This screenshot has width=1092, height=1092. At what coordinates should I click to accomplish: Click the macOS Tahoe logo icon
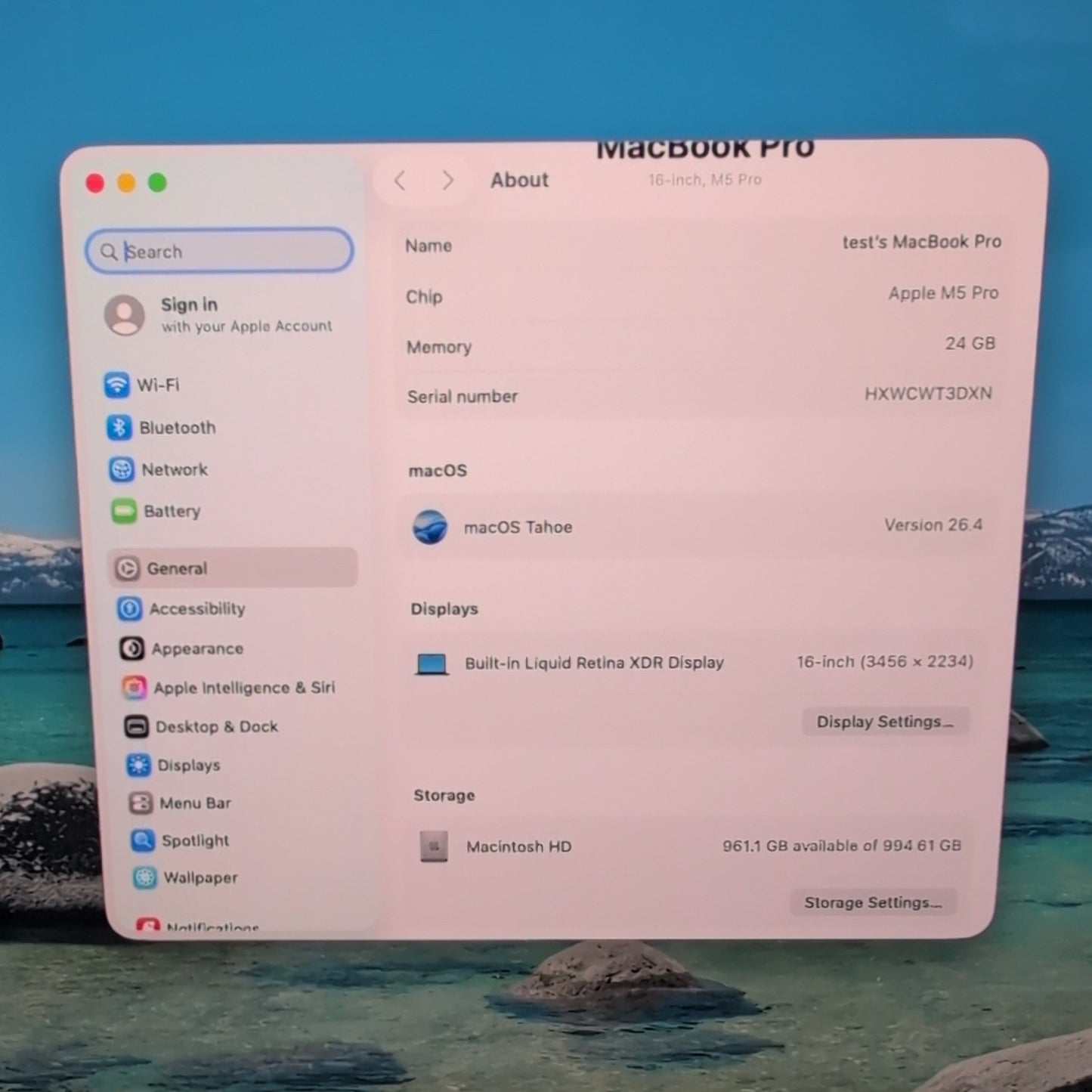click(430, 527)
